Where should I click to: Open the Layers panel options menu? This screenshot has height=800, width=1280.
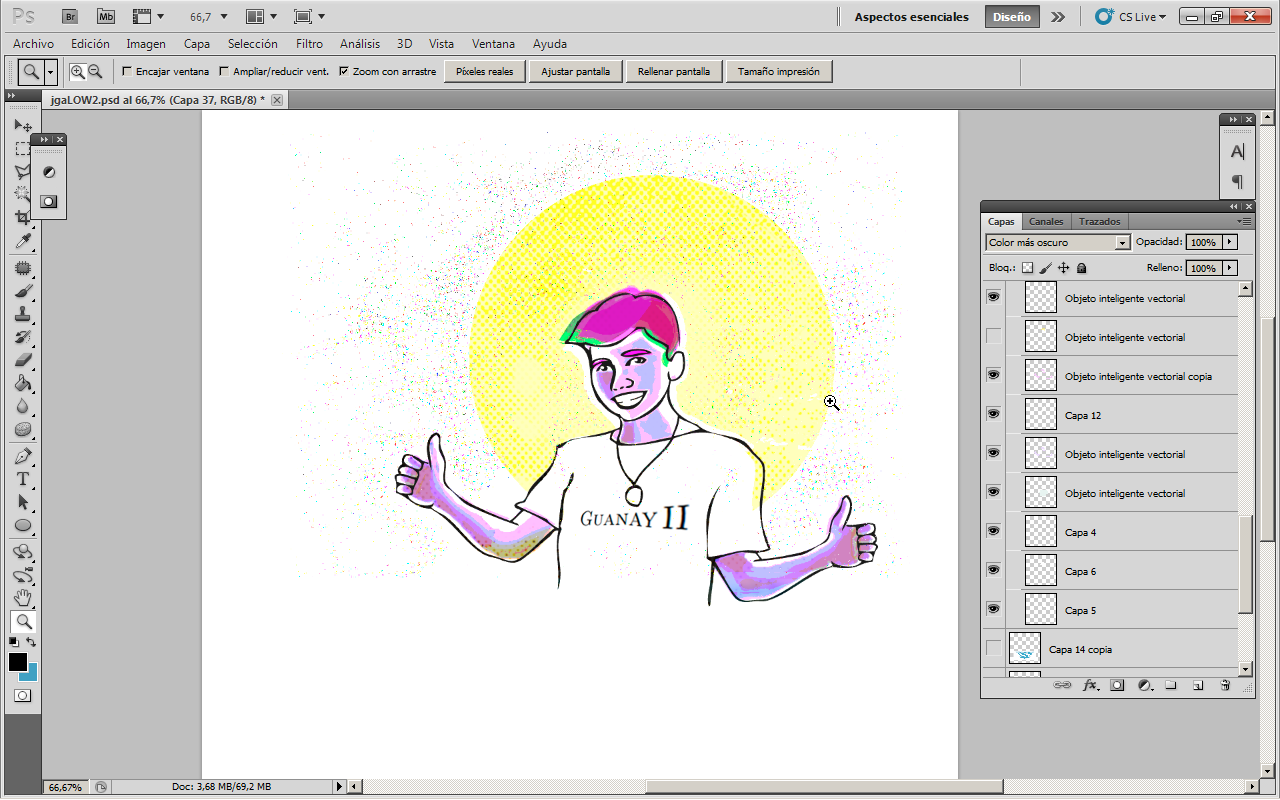coord(1244,221)
